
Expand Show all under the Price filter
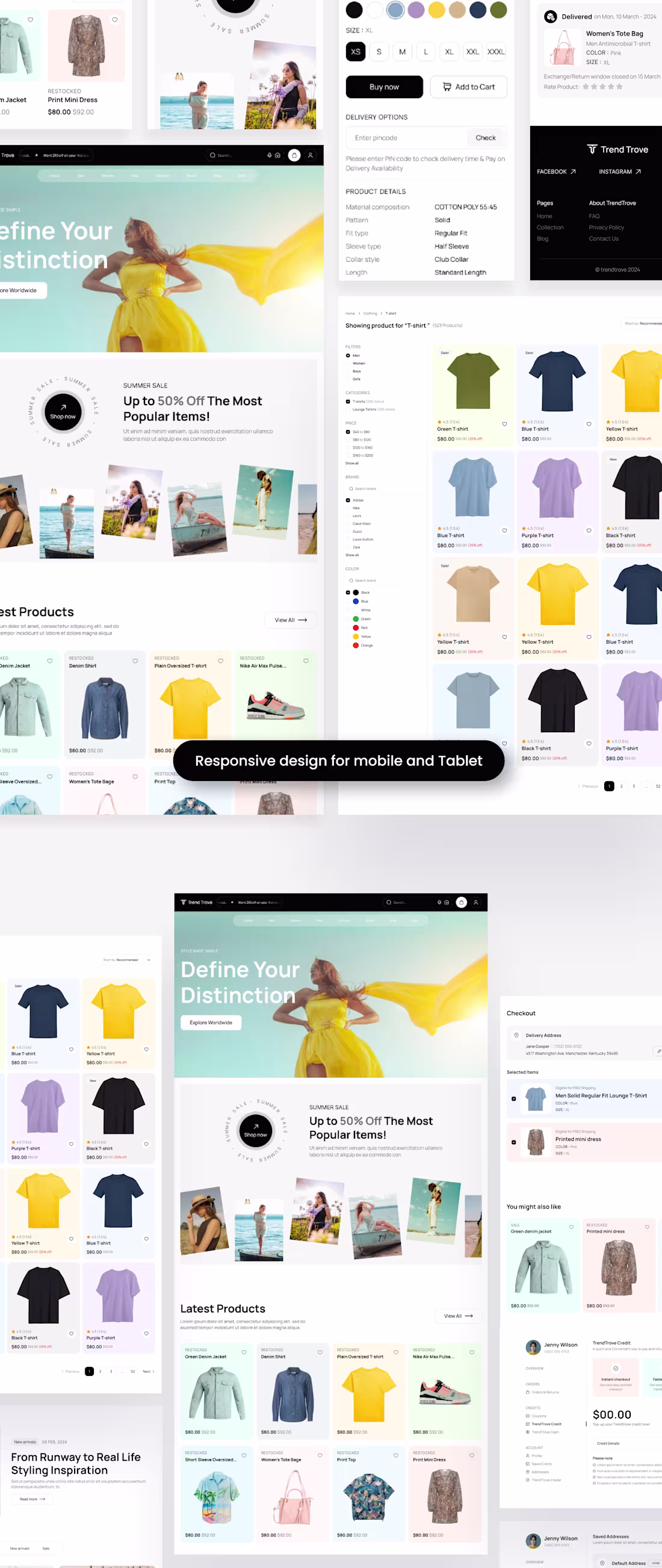coord(352,463)
